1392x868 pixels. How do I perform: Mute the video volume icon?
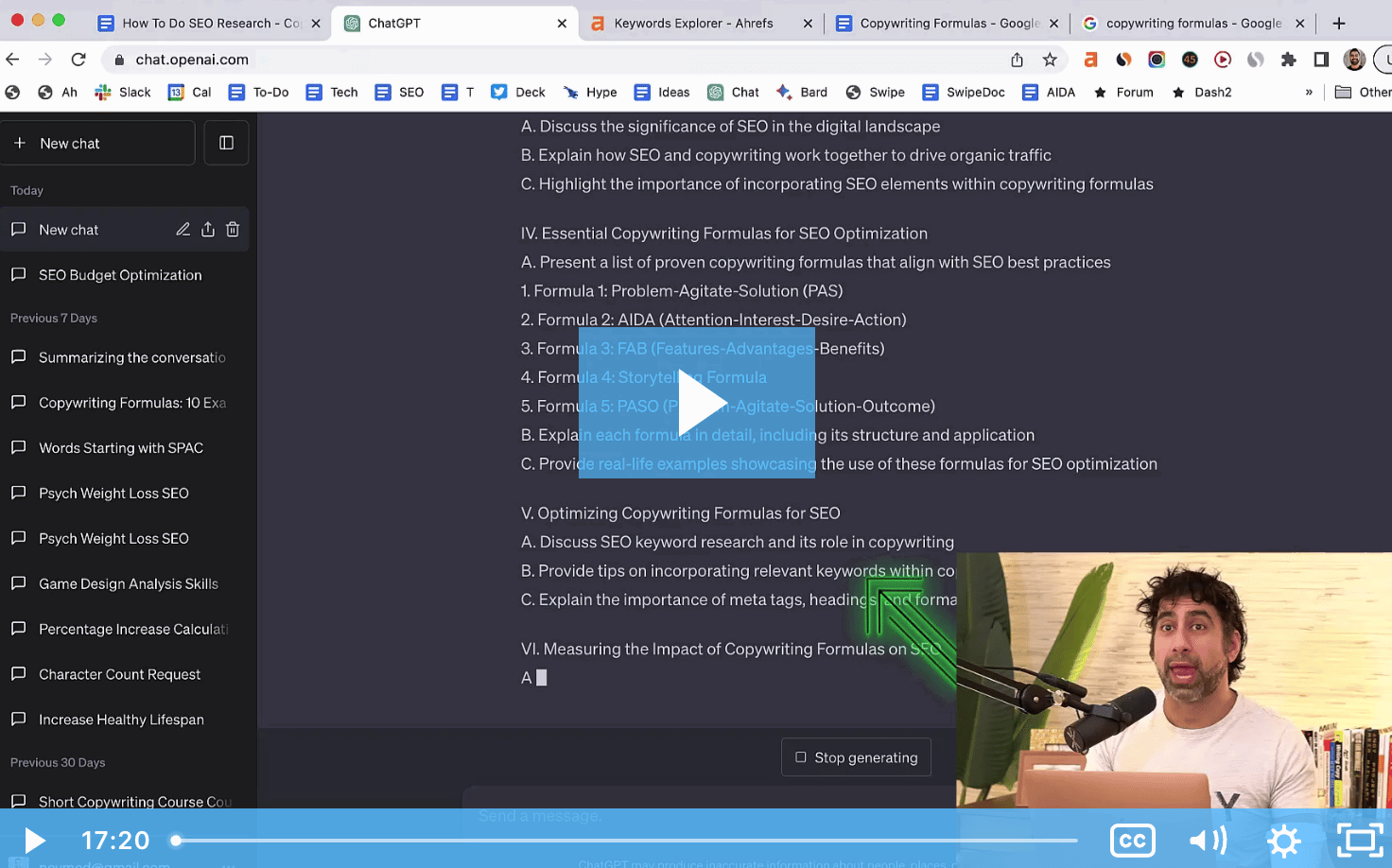(x=1208, y=841)
